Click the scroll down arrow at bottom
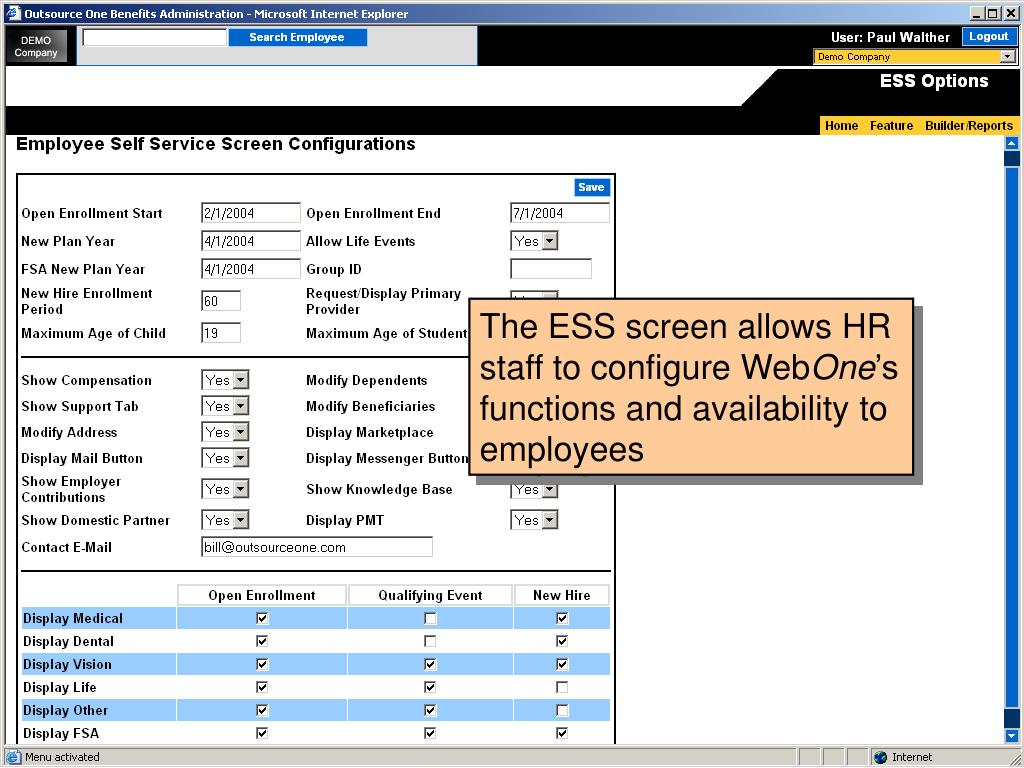 coord(1011,736)
